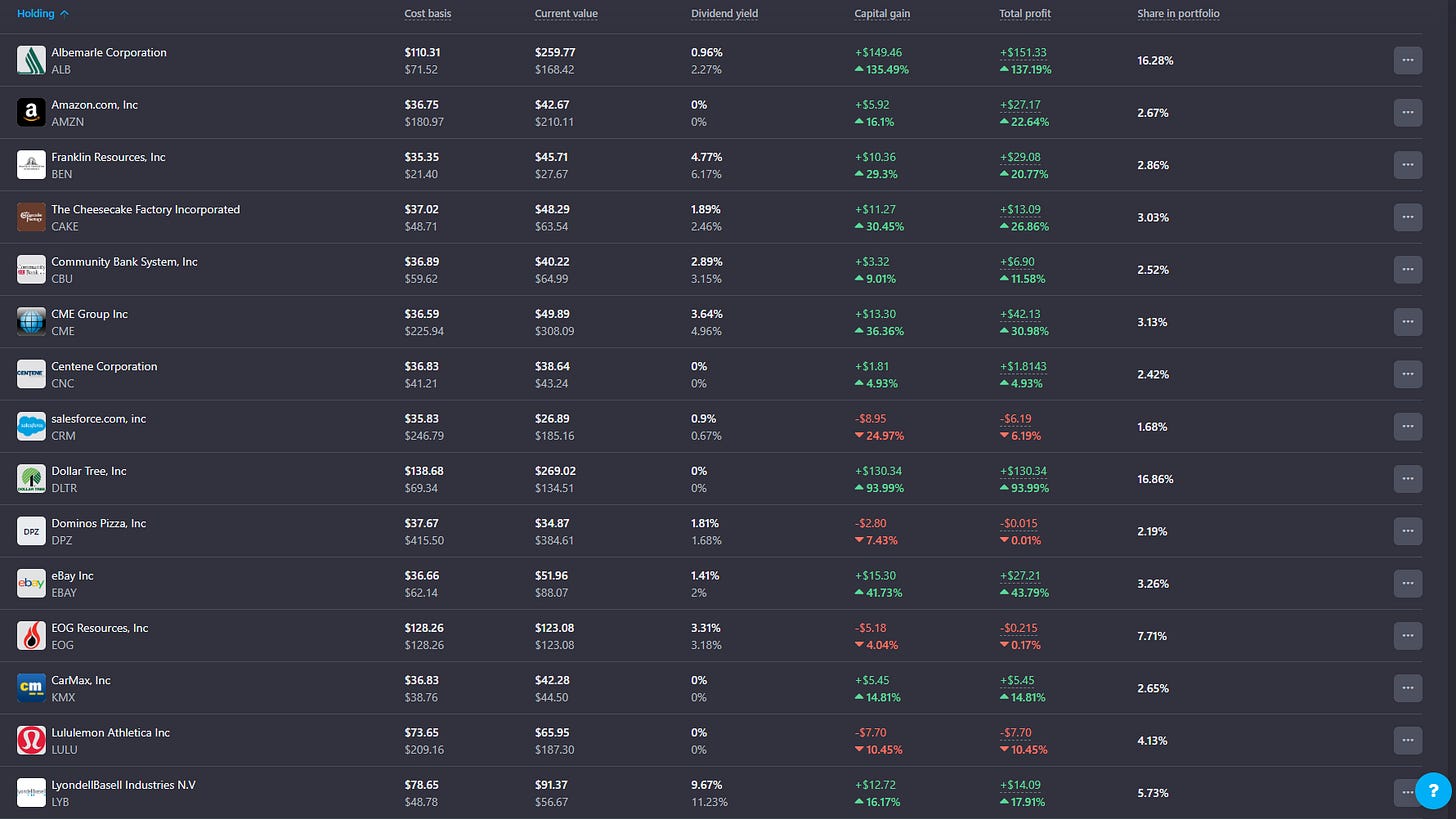
Task: Click the Dollar Tree current value $269.02
Action: click(x=555, y=471)
